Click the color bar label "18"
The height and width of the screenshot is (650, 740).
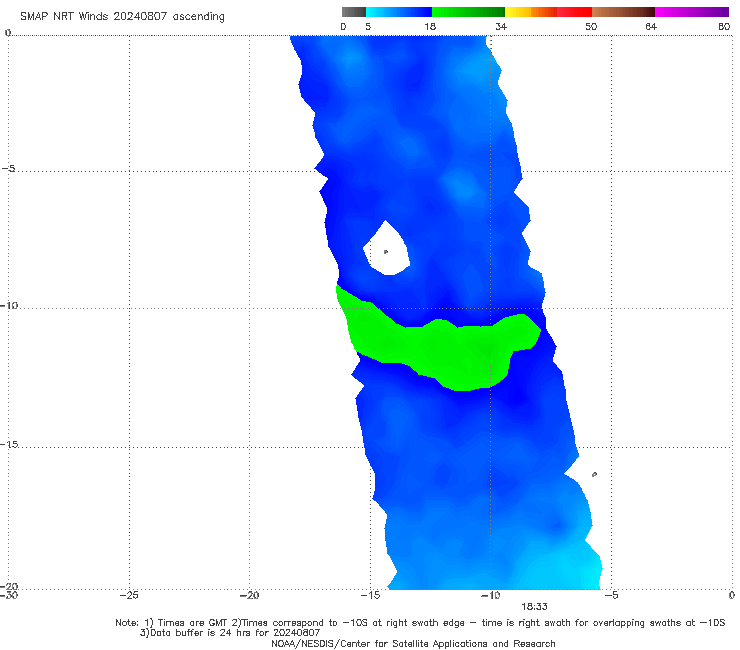(x=430, y=26)
